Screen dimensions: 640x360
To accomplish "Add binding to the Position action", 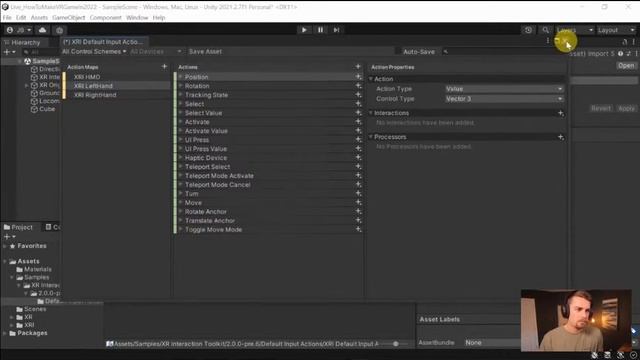I will tap(358, 77).
